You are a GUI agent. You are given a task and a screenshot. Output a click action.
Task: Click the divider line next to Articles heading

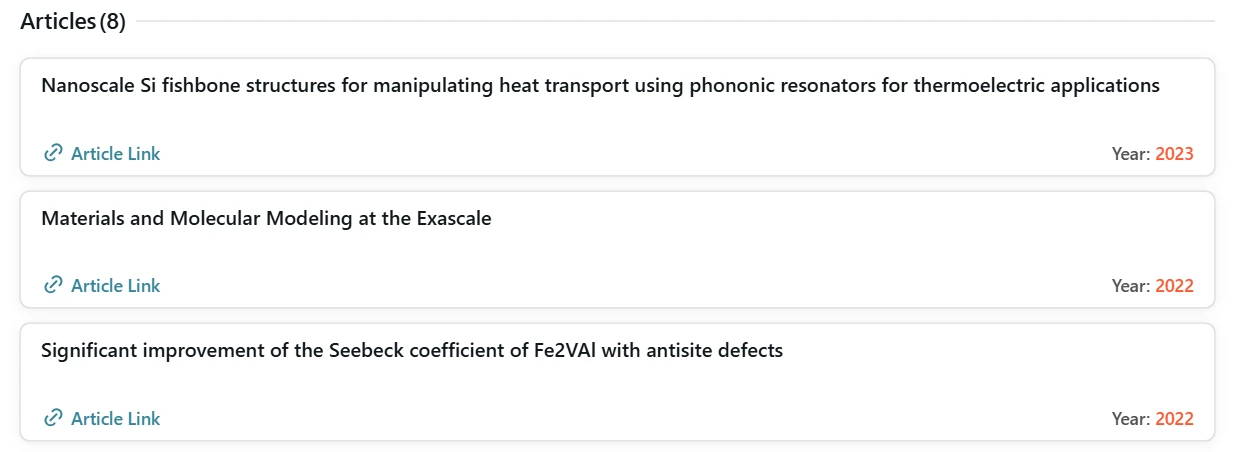click(675, 21)
